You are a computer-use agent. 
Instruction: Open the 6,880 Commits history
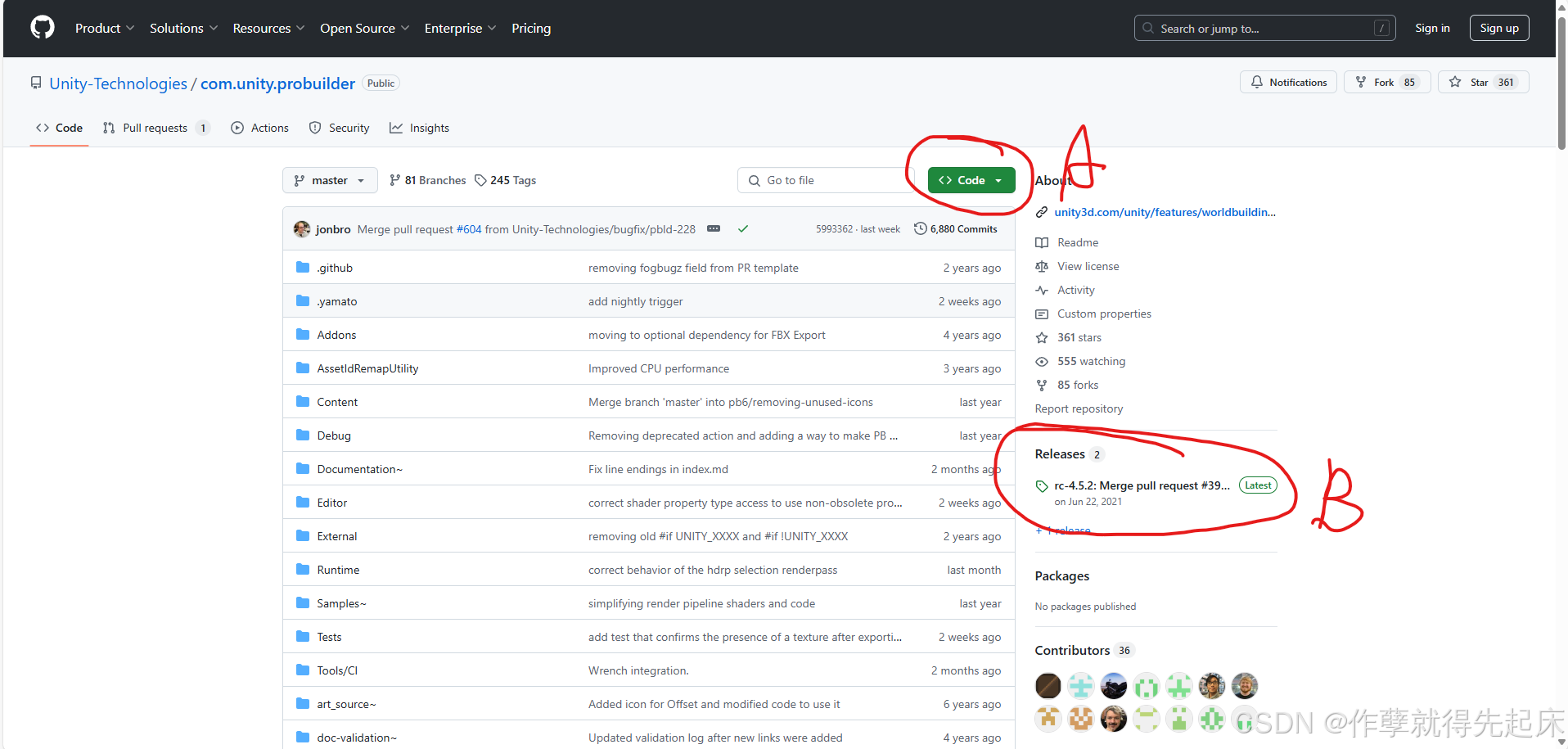pos(955,229)
